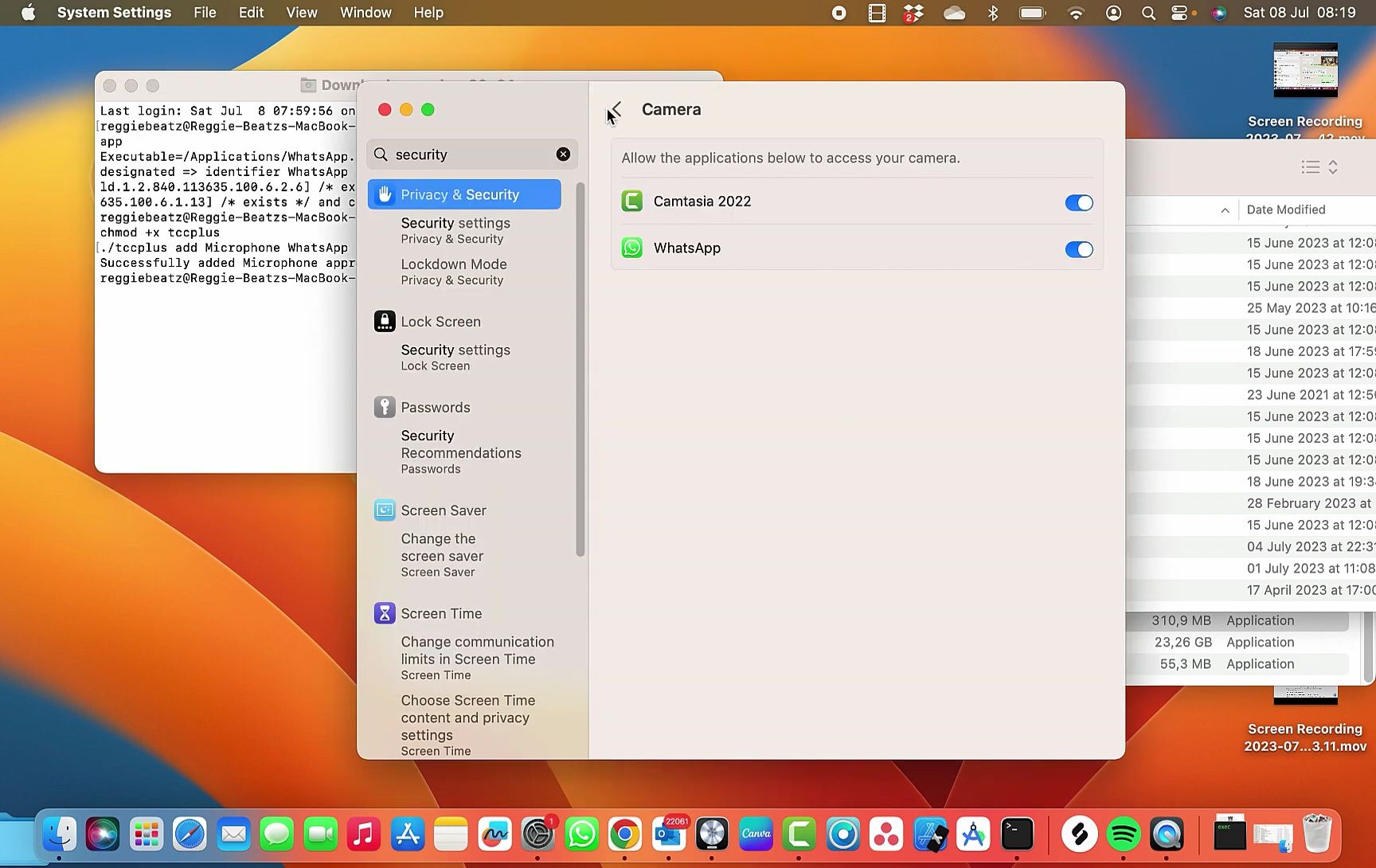Launch Freeform from the Dock
The image size is (1376, 868).
click(x=494, y=835)
